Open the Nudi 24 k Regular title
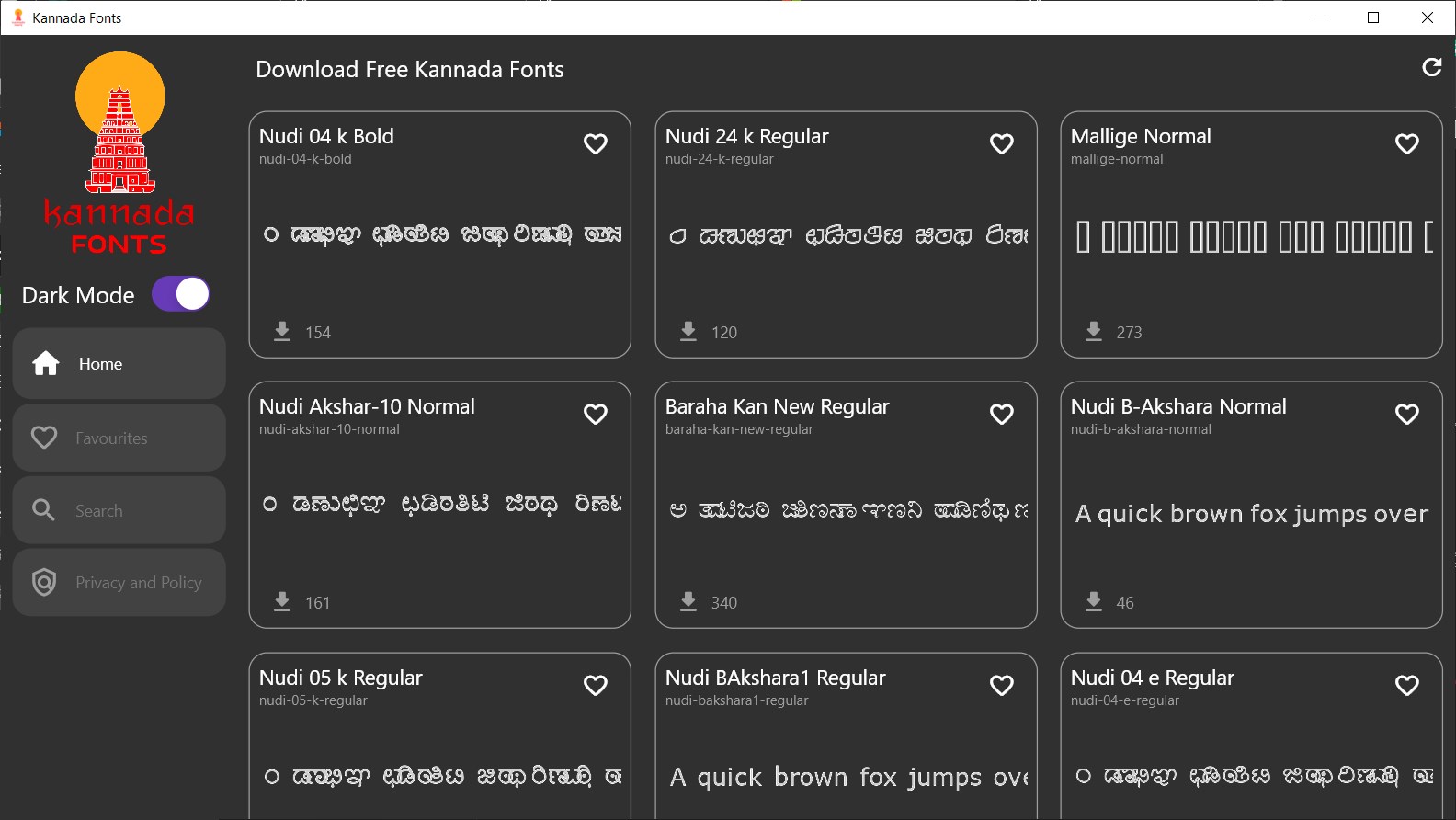 click(x=746, y=136)
